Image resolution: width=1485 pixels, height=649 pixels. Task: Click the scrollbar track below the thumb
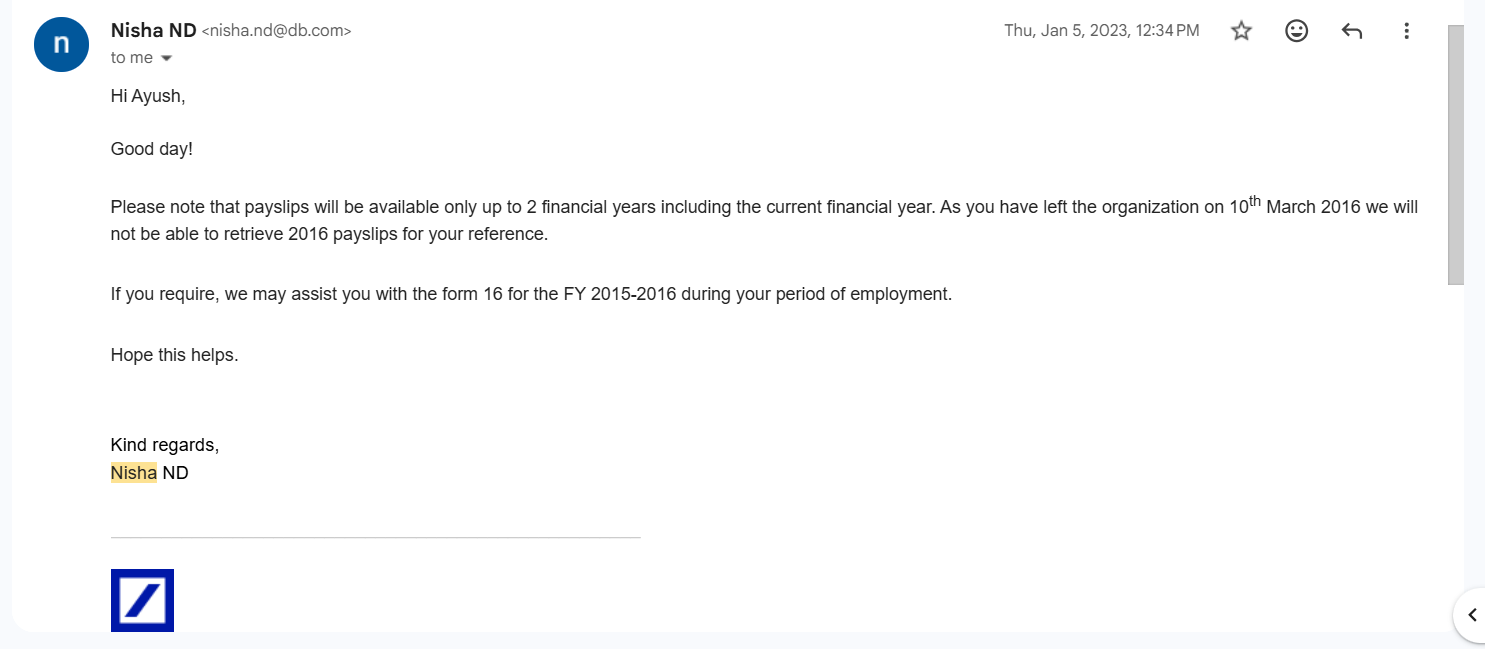1456,450
